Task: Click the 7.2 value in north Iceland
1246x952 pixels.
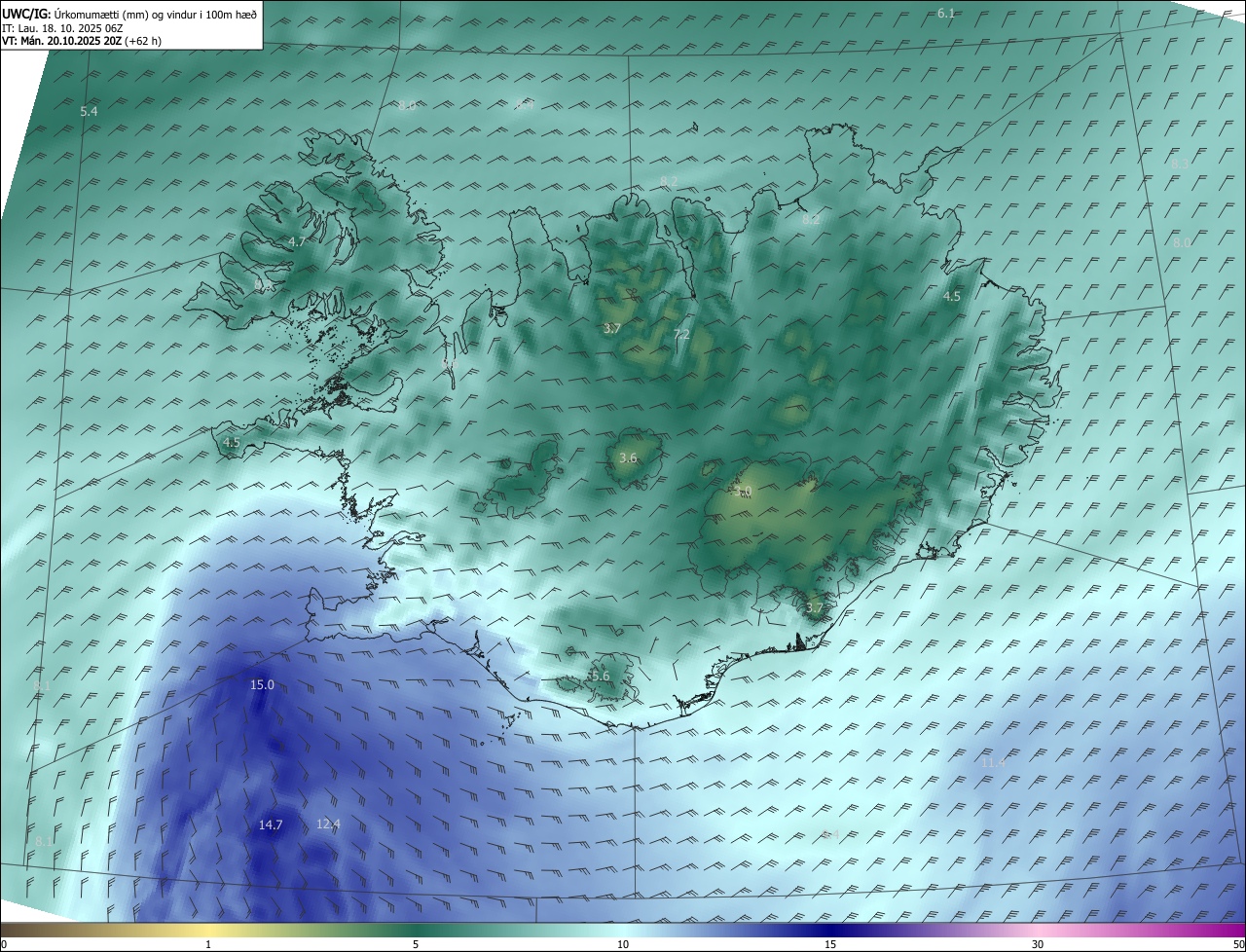Action: pyautogui.click(x=681, y=334)
